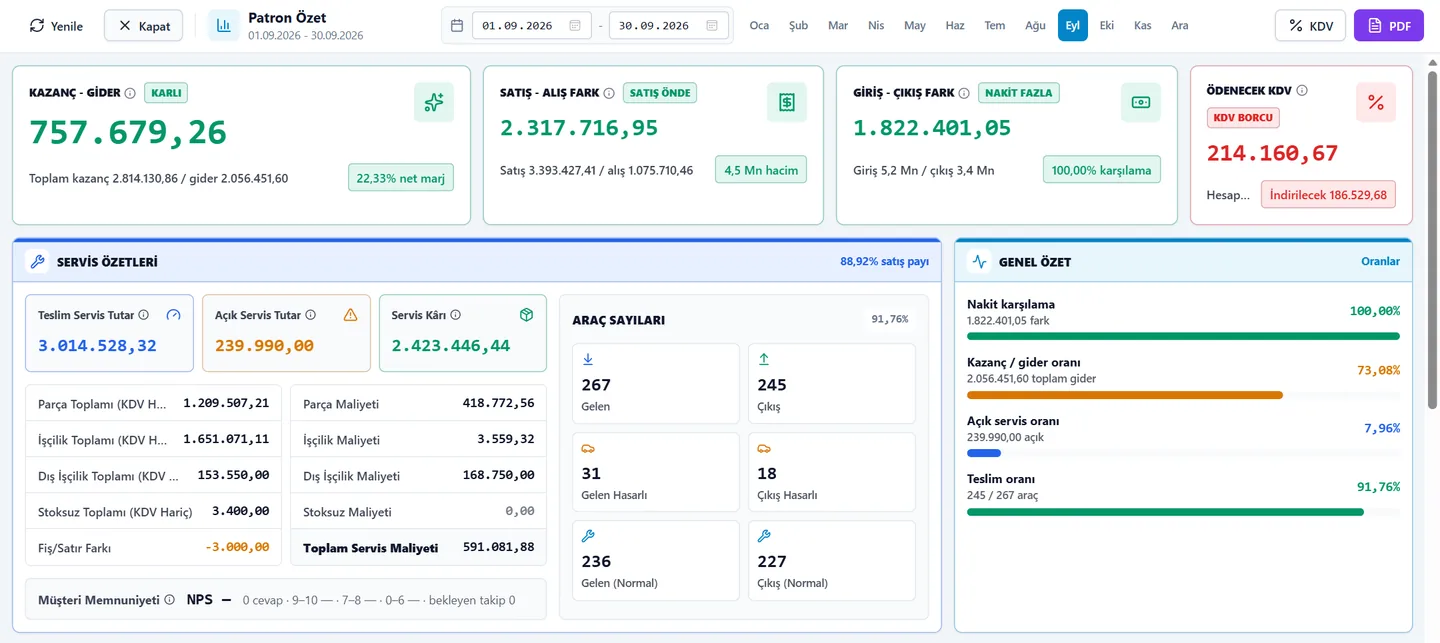The image size is (1440, 643).
Task: Click the Yenile refresh button
Action: [x=57, y=26]
